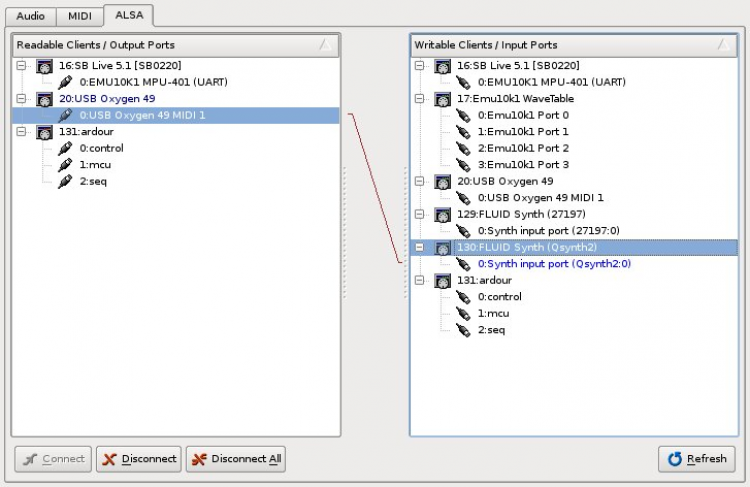This screenshot has width=750, height=487.
Task: Collapse 129:FLUID Synth (27197) node
Action: pyautogui.click(x=419, y=214)
